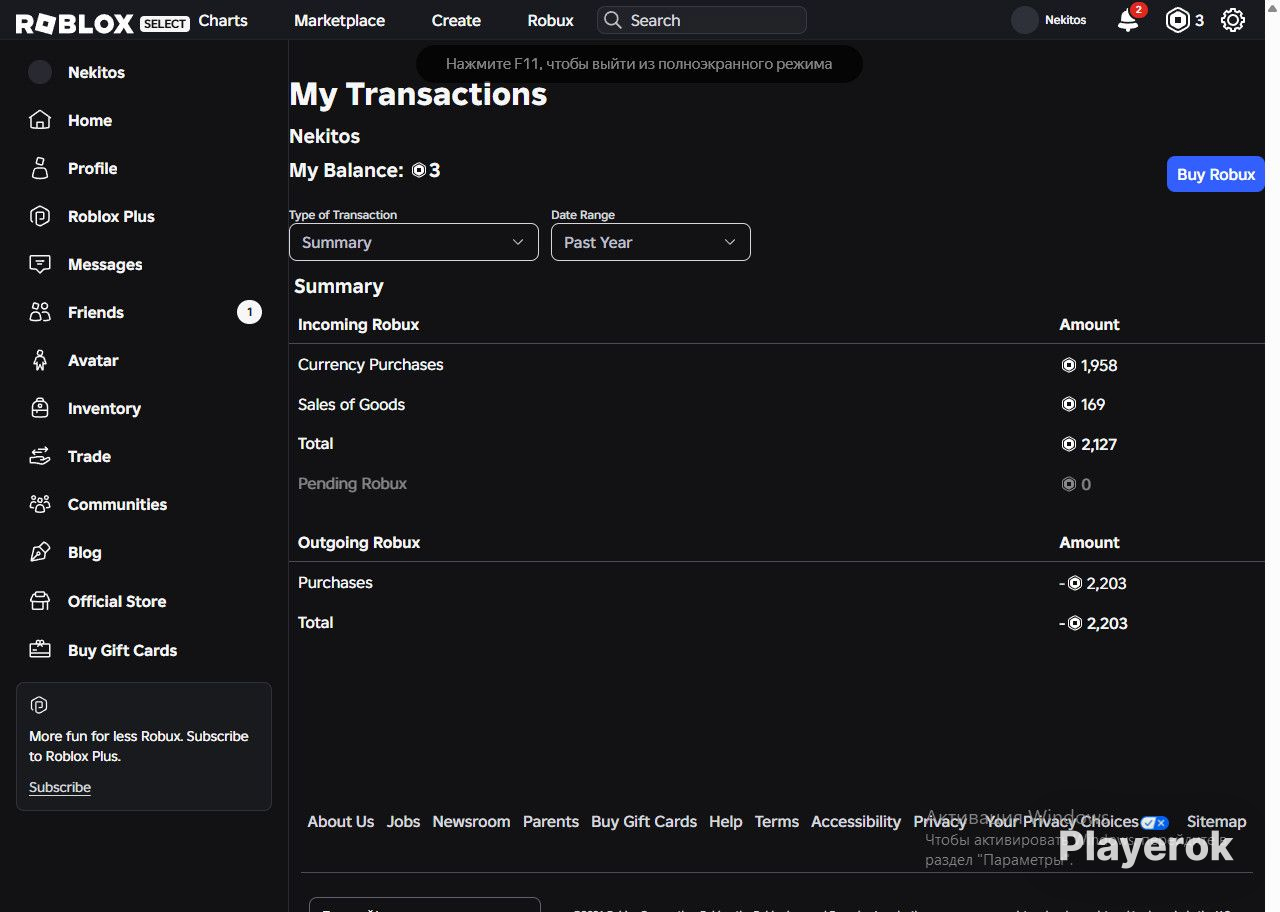Image resolution: width=1280 pixels, height=912 pixels.
Task: Open the Help link in the footer
Action: point(726,822)
